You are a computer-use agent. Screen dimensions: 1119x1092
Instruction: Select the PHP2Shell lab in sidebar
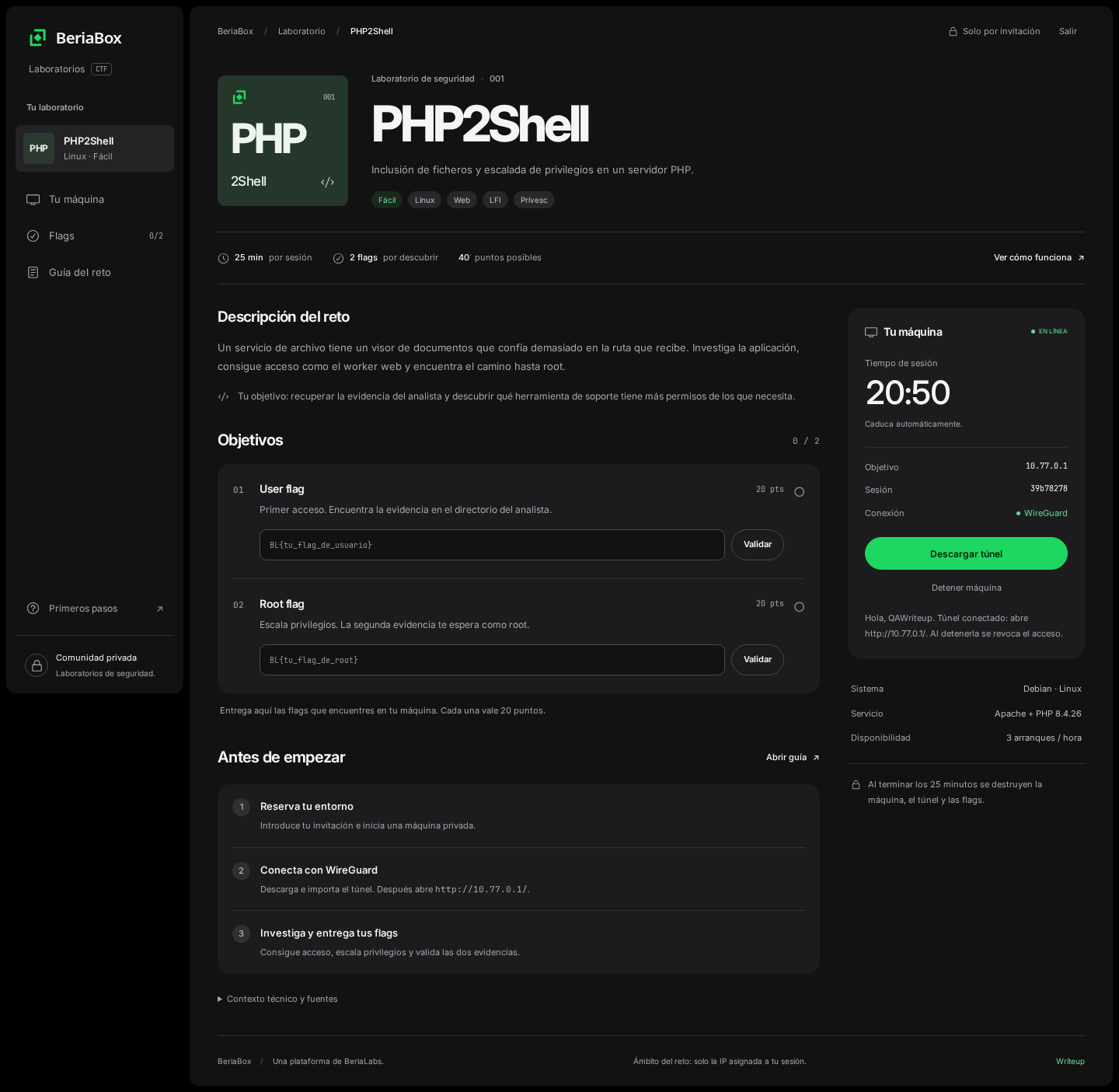click(95, 148)
